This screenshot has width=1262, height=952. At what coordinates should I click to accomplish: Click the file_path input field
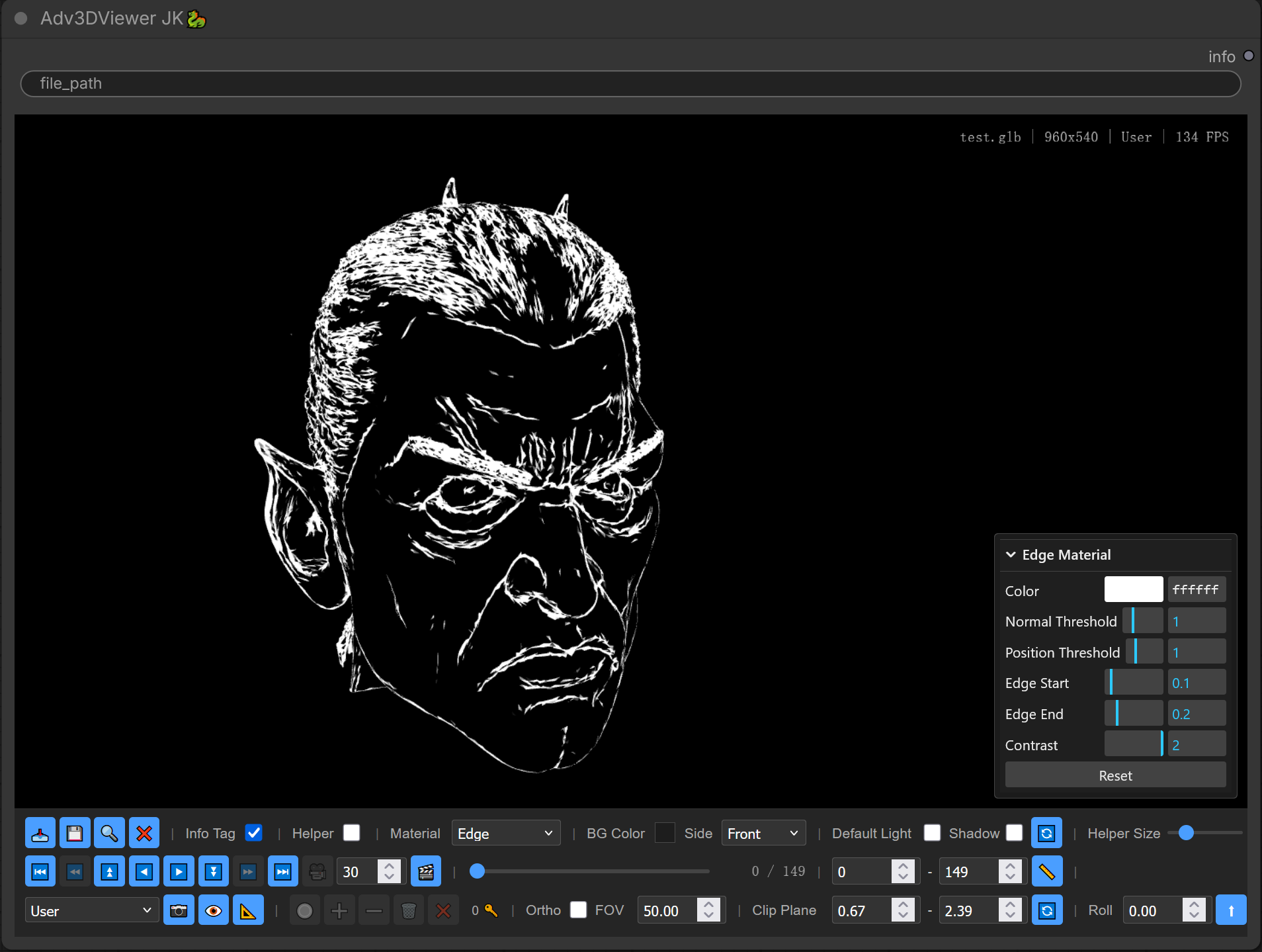point(630,83)
